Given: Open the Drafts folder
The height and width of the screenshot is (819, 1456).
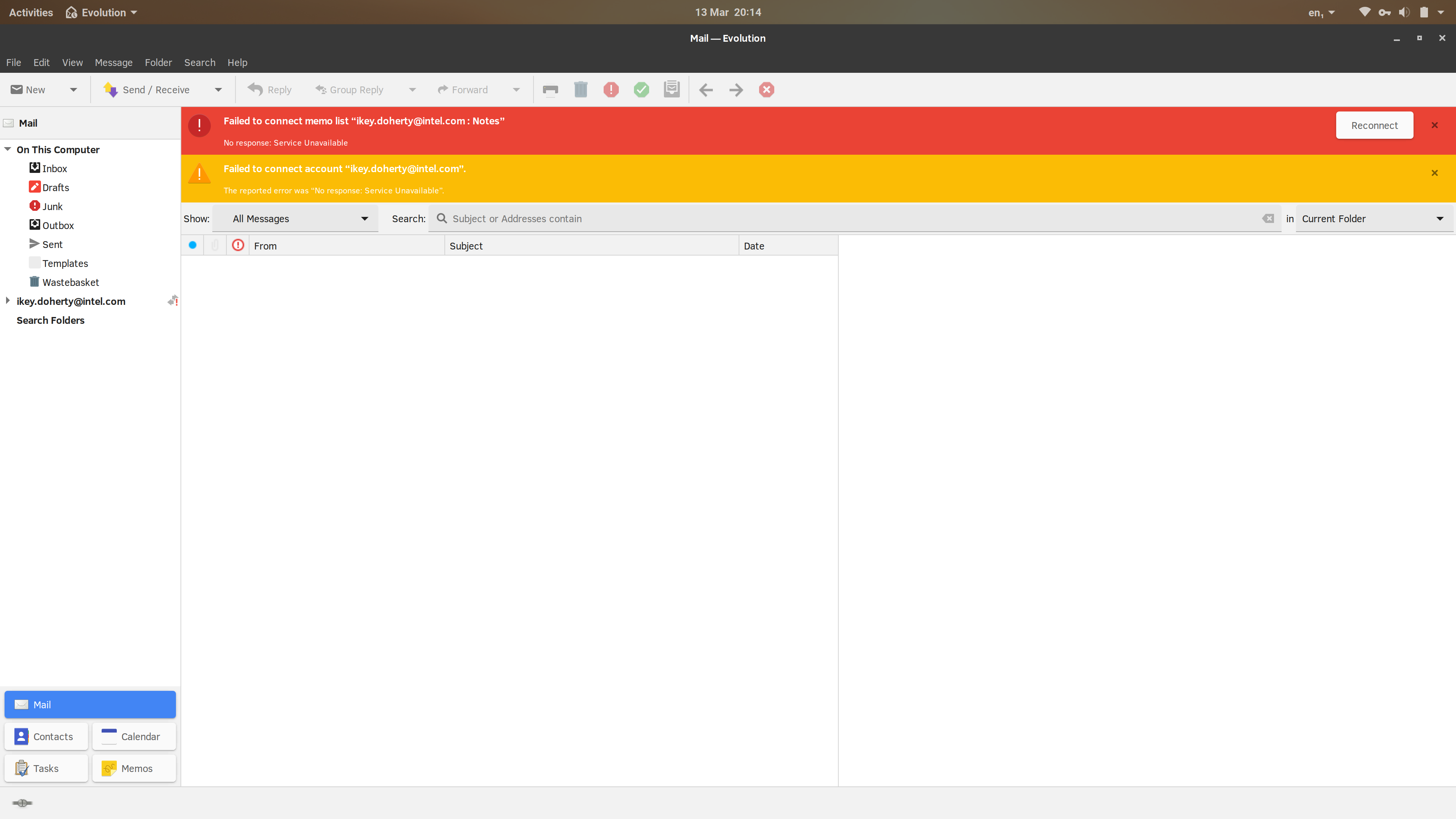Looking at the screenshot, I should (x=55, y=188).
